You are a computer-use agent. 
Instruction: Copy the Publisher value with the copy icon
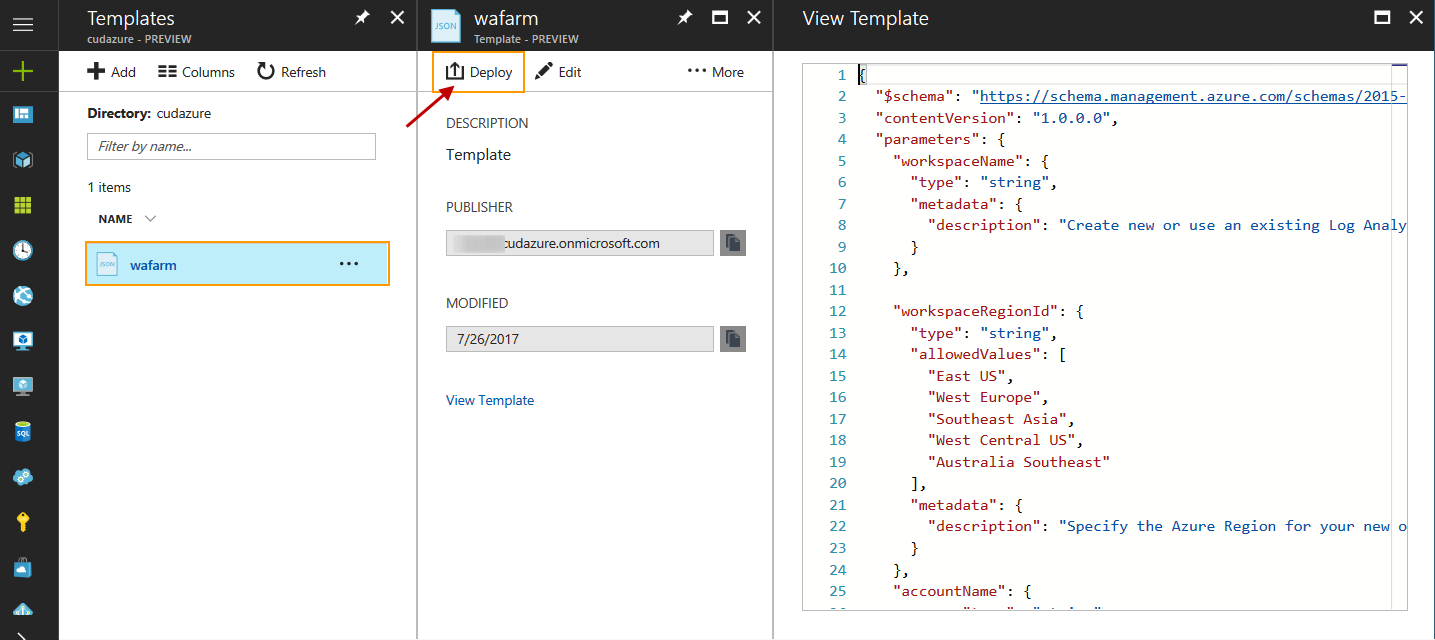tap(732, 242)
